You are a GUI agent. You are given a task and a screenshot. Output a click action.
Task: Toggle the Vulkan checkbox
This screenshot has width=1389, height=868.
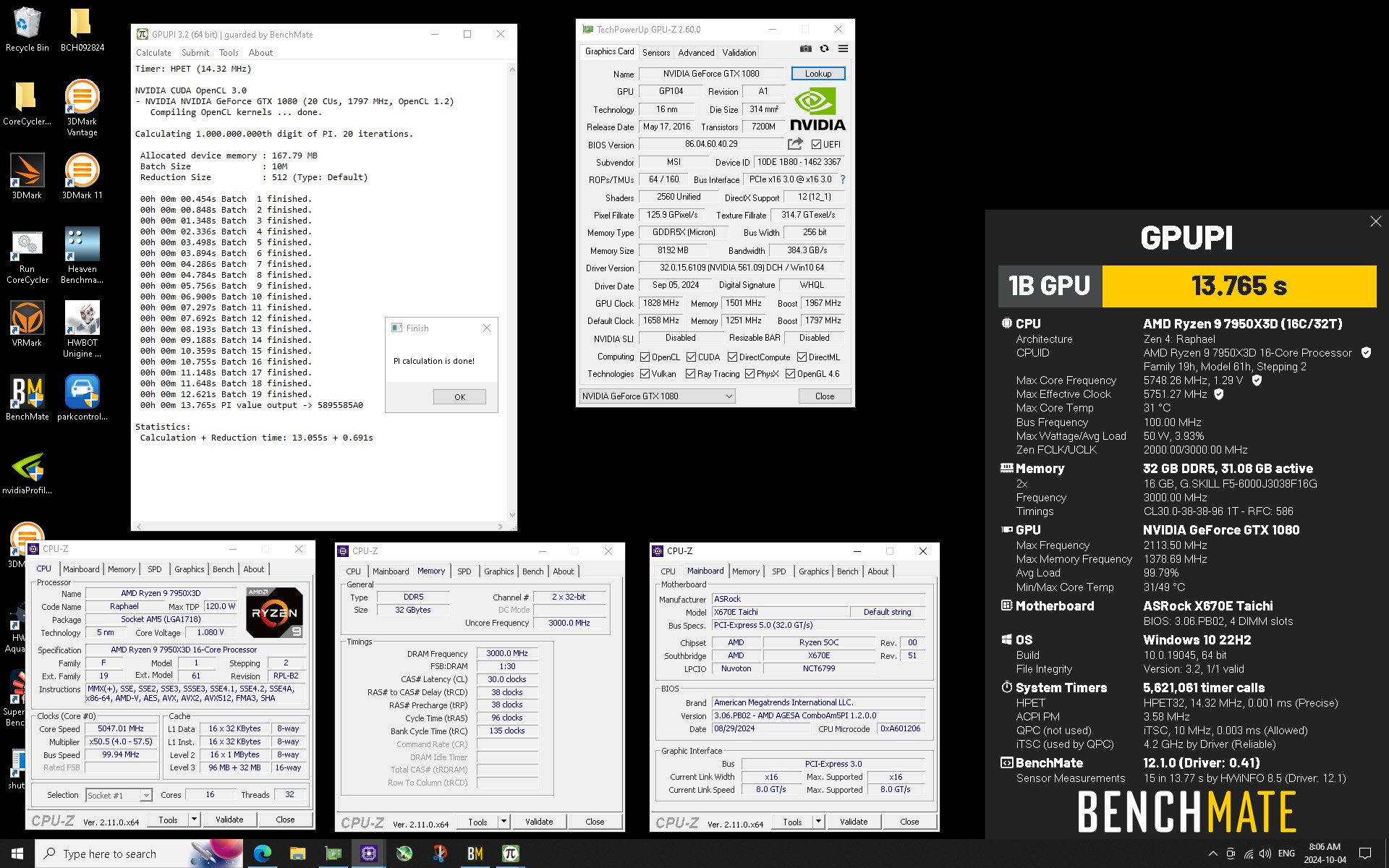point(645,374)
